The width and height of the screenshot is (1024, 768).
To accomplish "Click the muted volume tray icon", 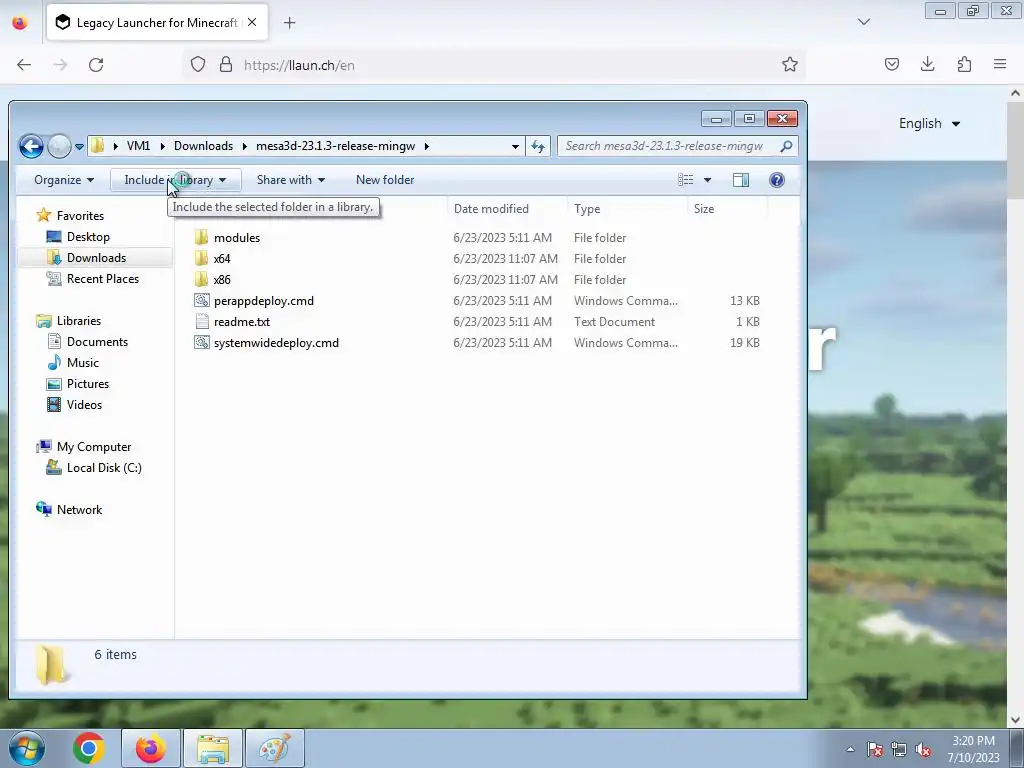I will tap(923, 750).
